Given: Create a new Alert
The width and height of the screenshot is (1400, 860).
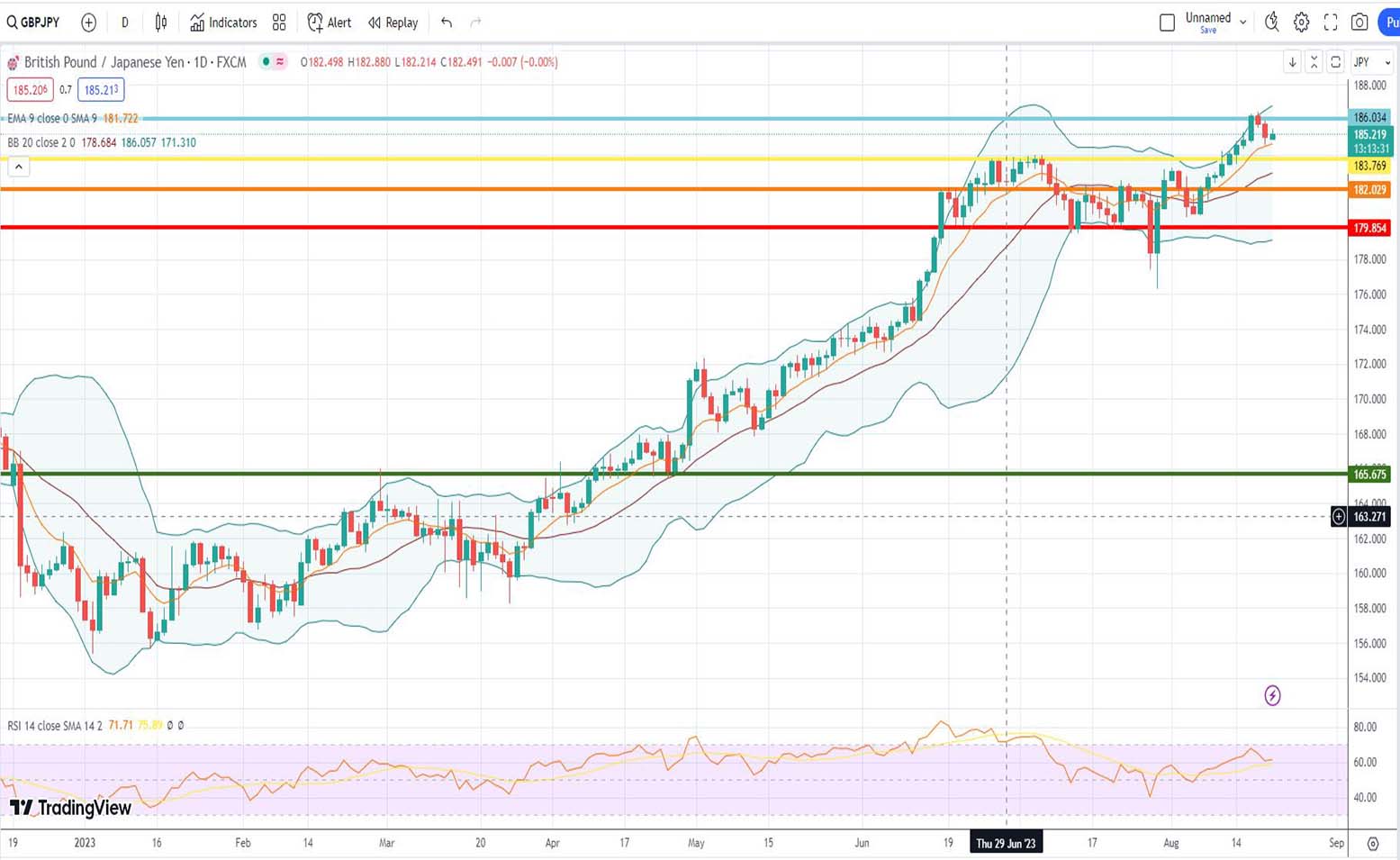Looking at the screenshot, I should pos(330,23).
